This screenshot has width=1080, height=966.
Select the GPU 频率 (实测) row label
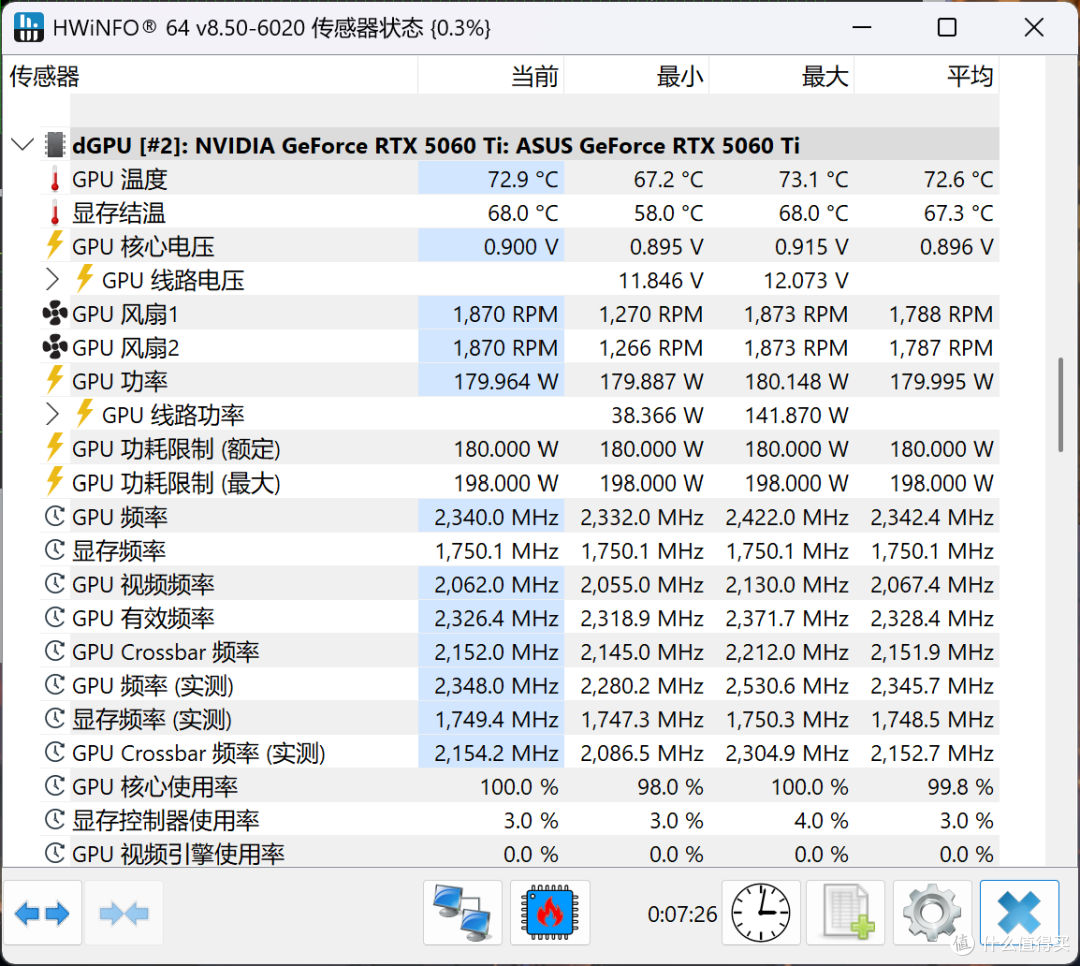(153, 686)
